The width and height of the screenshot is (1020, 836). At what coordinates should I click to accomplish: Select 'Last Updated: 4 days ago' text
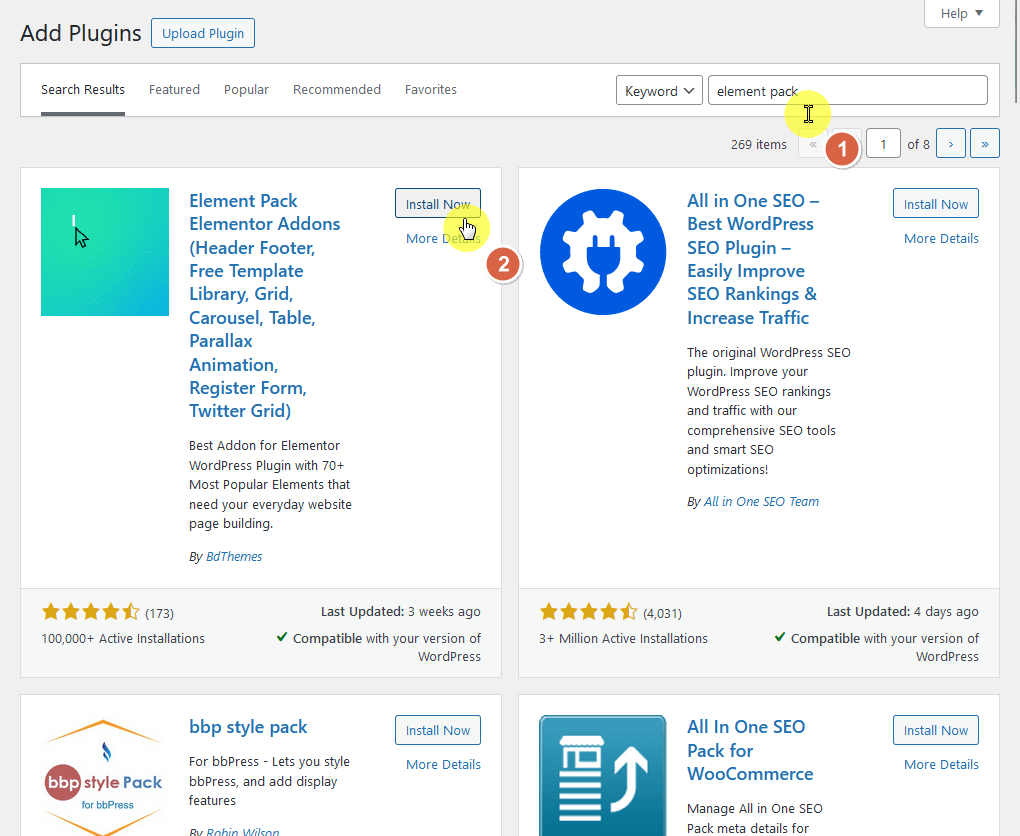click(x=902, y=612)
